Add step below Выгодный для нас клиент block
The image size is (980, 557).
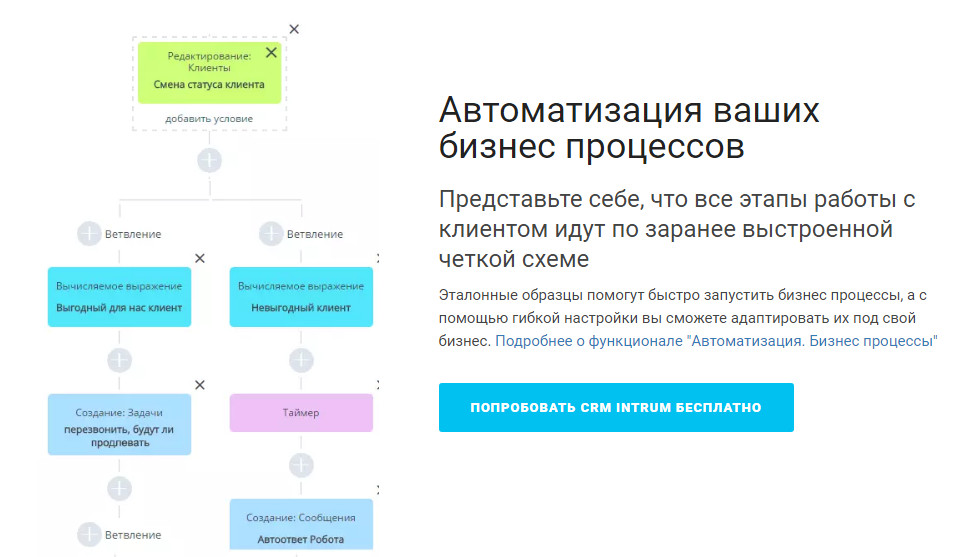point(119,360)
